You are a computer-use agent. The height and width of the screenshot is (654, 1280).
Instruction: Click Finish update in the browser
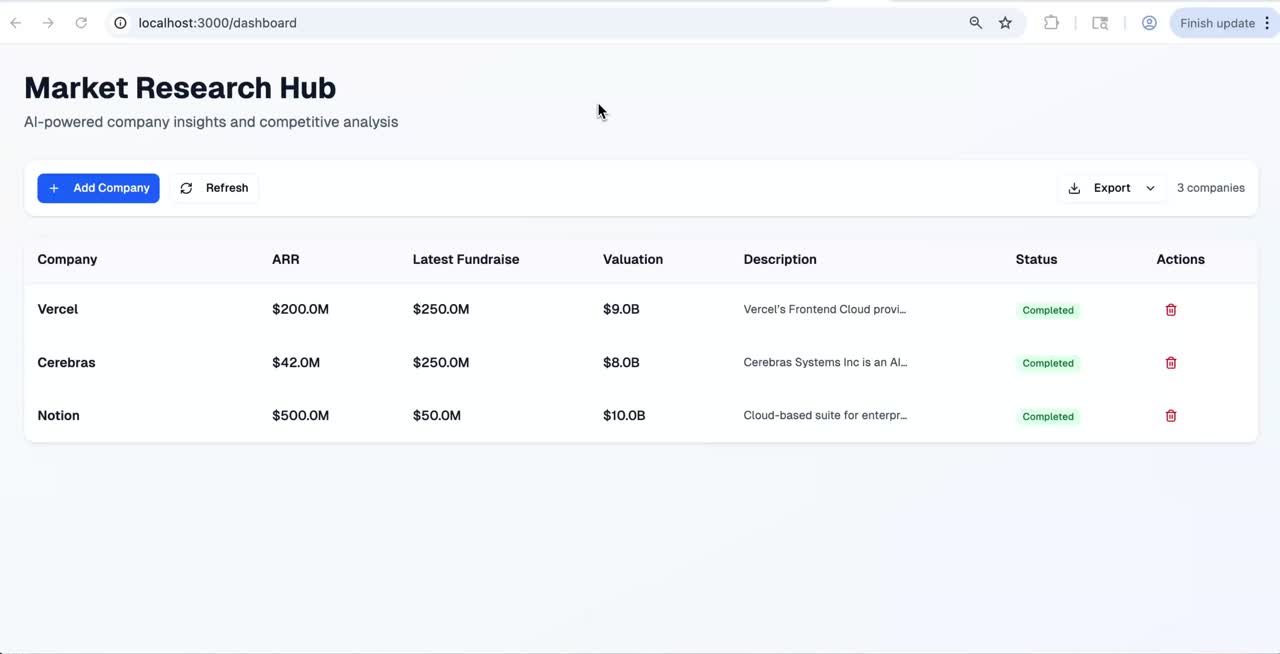click(1217, 23)
